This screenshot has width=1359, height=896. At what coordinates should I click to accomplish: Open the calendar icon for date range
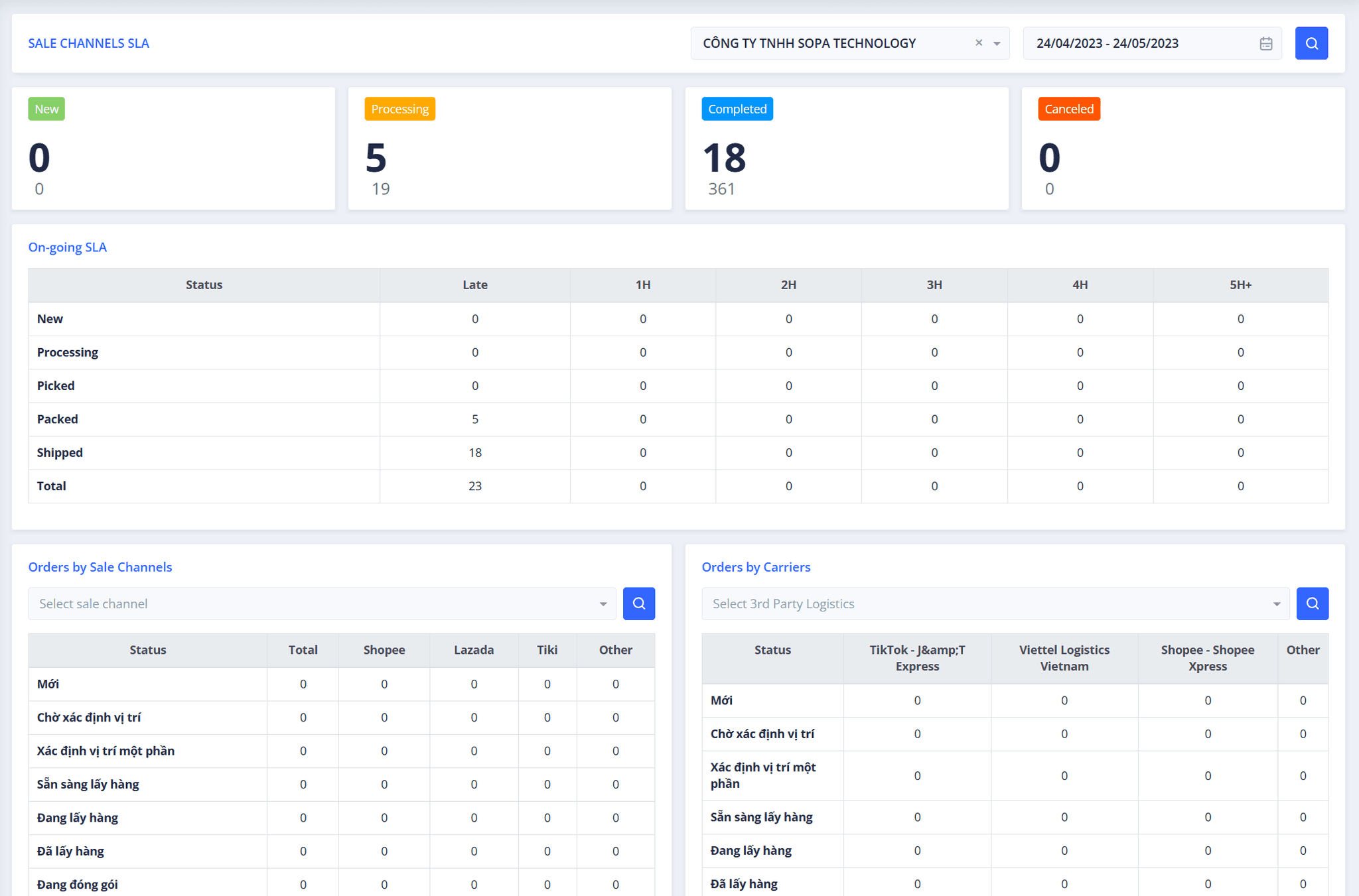(1265, 42)
